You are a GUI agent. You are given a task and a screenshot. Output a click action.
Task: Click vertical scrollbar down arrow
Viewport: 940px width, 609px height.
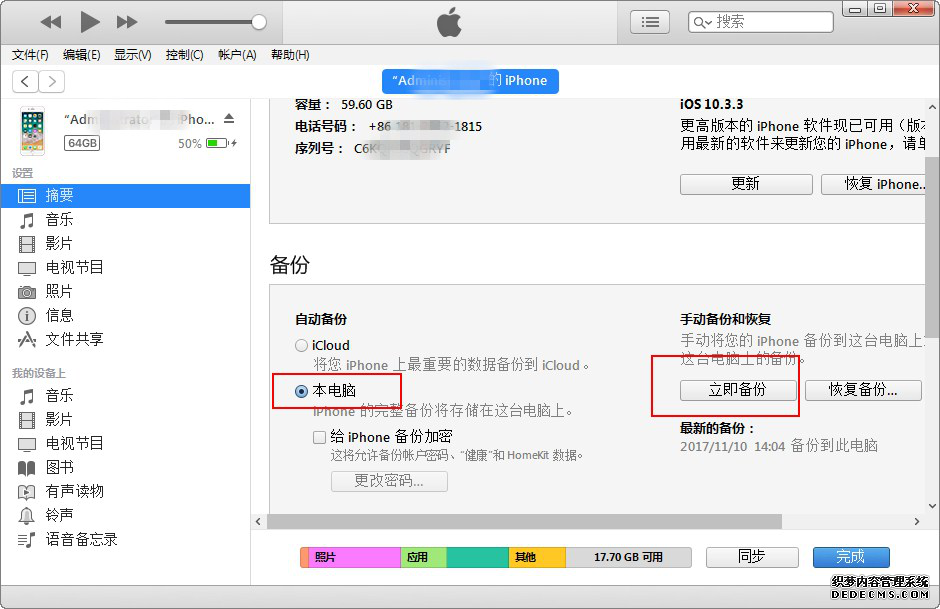click(932, 506)
